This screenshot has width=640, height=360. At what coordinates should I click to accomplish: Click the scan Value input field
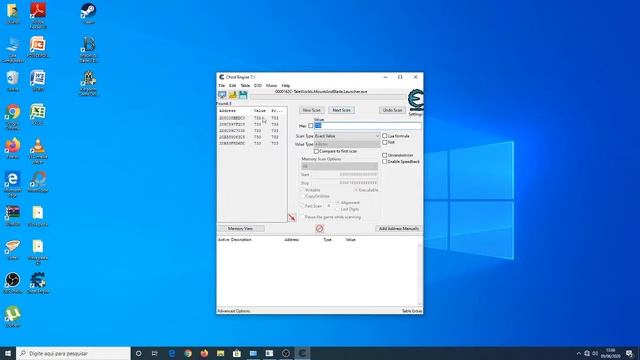pyautogui.click(x=368, y=126)
